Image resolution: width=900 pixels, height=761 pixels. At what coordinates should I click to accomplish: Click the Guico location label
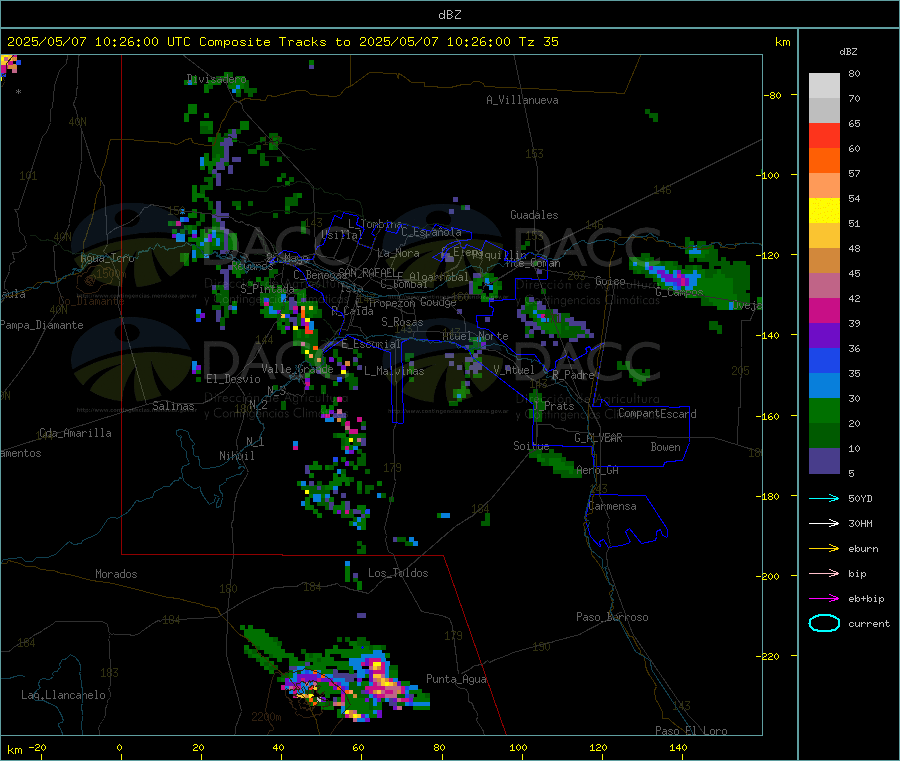610,281
